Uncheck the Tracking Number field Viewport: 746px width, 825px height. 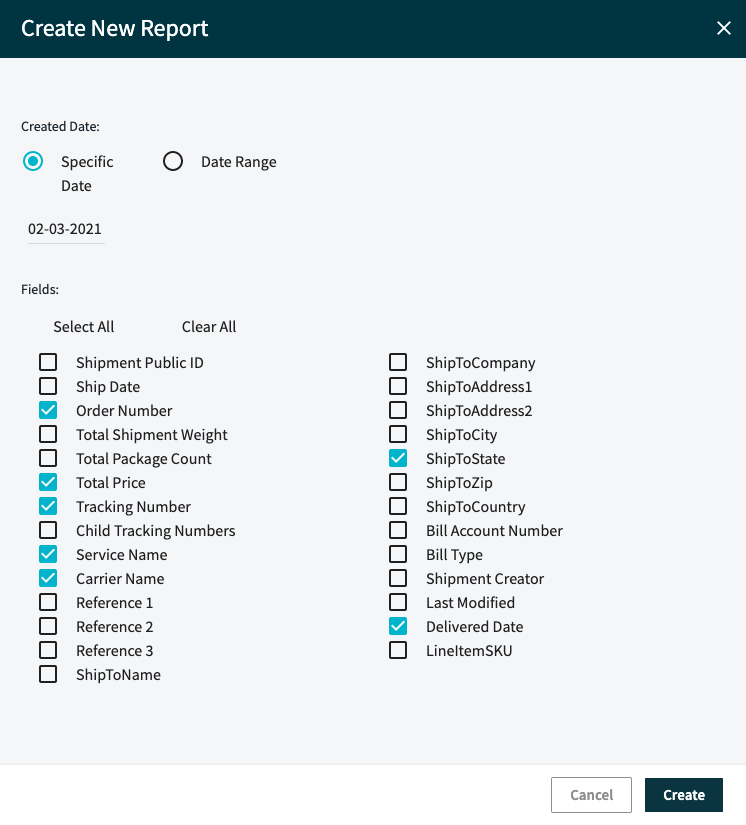tap(47, 506)
